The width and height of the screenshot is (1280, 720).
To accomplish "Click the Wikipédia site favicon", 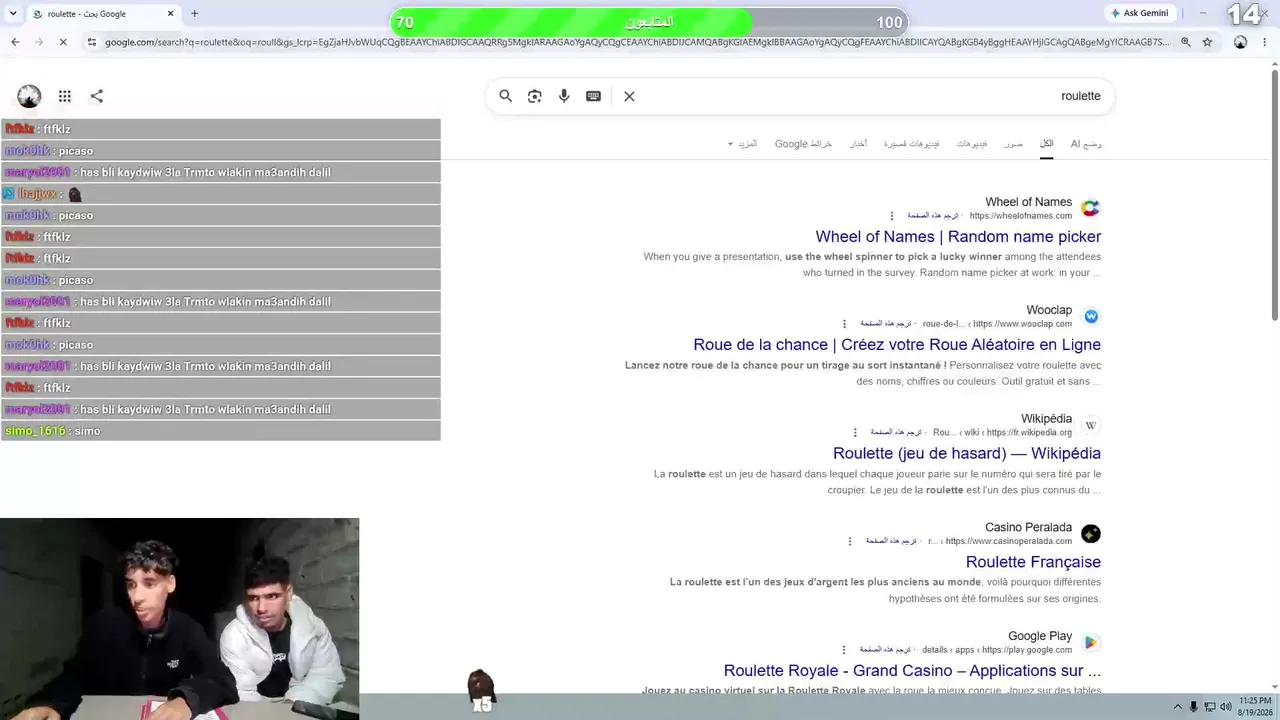I will 1091,425.
